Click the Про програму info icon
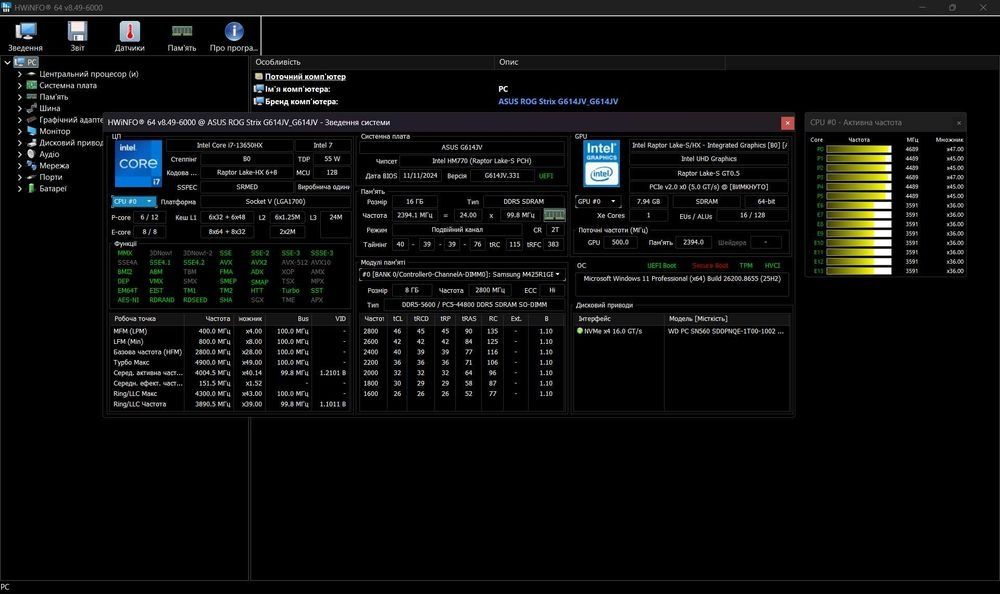Image resolution: width=1000 pixels, height=594 pixels. 233,36
